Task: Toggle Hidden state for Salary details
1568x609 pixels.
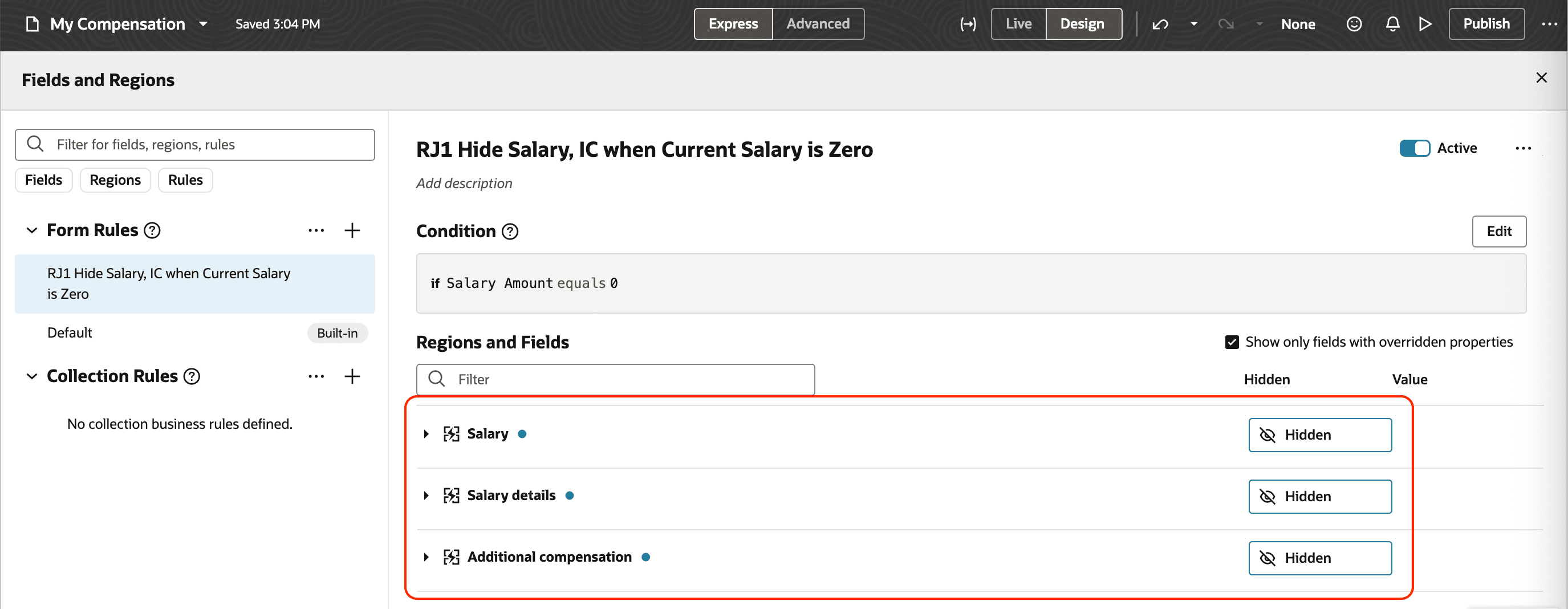Action: [1319, 496]
